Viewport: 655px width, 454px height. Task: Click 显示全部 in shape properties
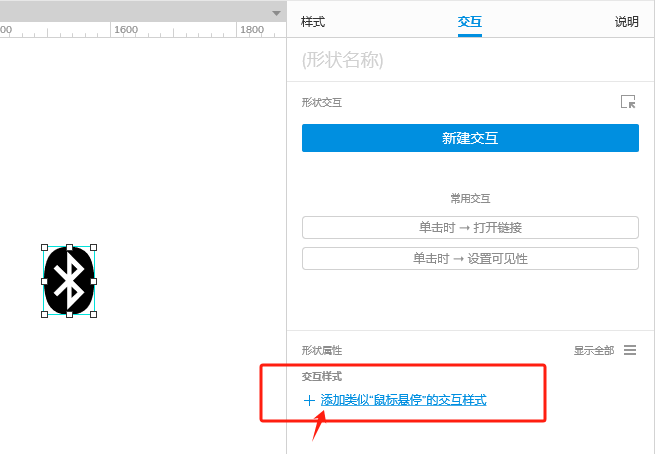click(x=594, y=350)
